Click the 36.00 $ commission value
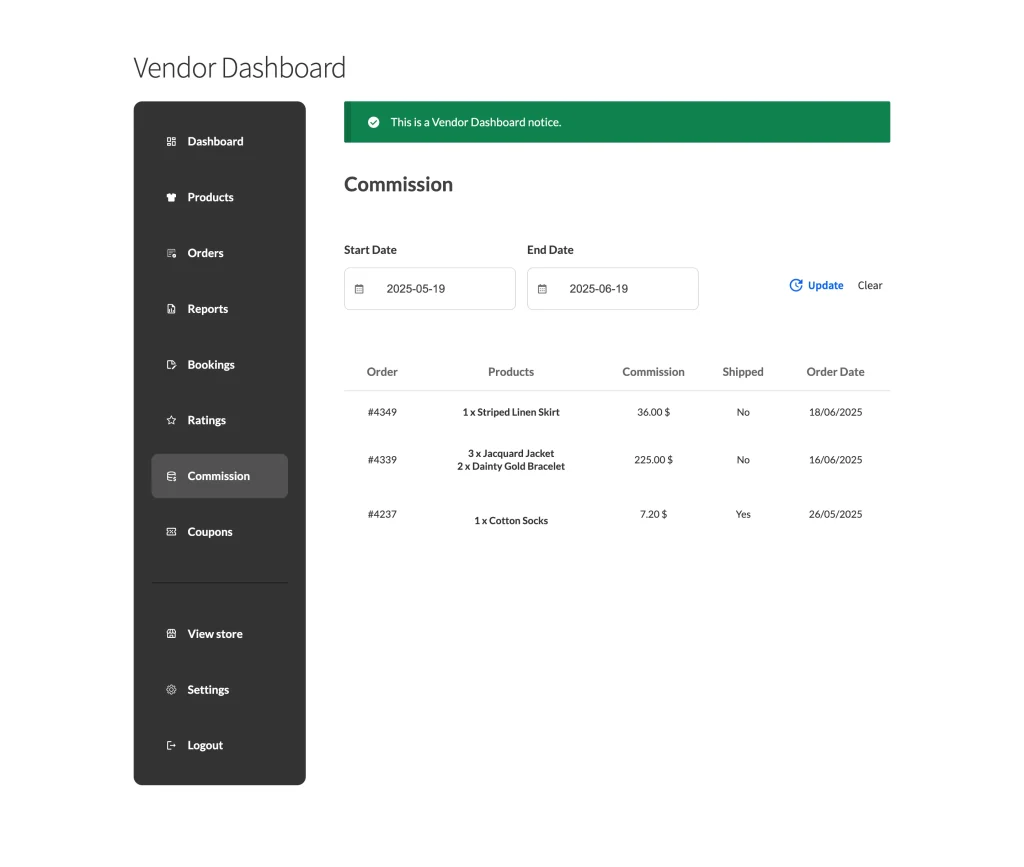The width and height of the screenshot is (1024, 867). (x=653, y=413)
